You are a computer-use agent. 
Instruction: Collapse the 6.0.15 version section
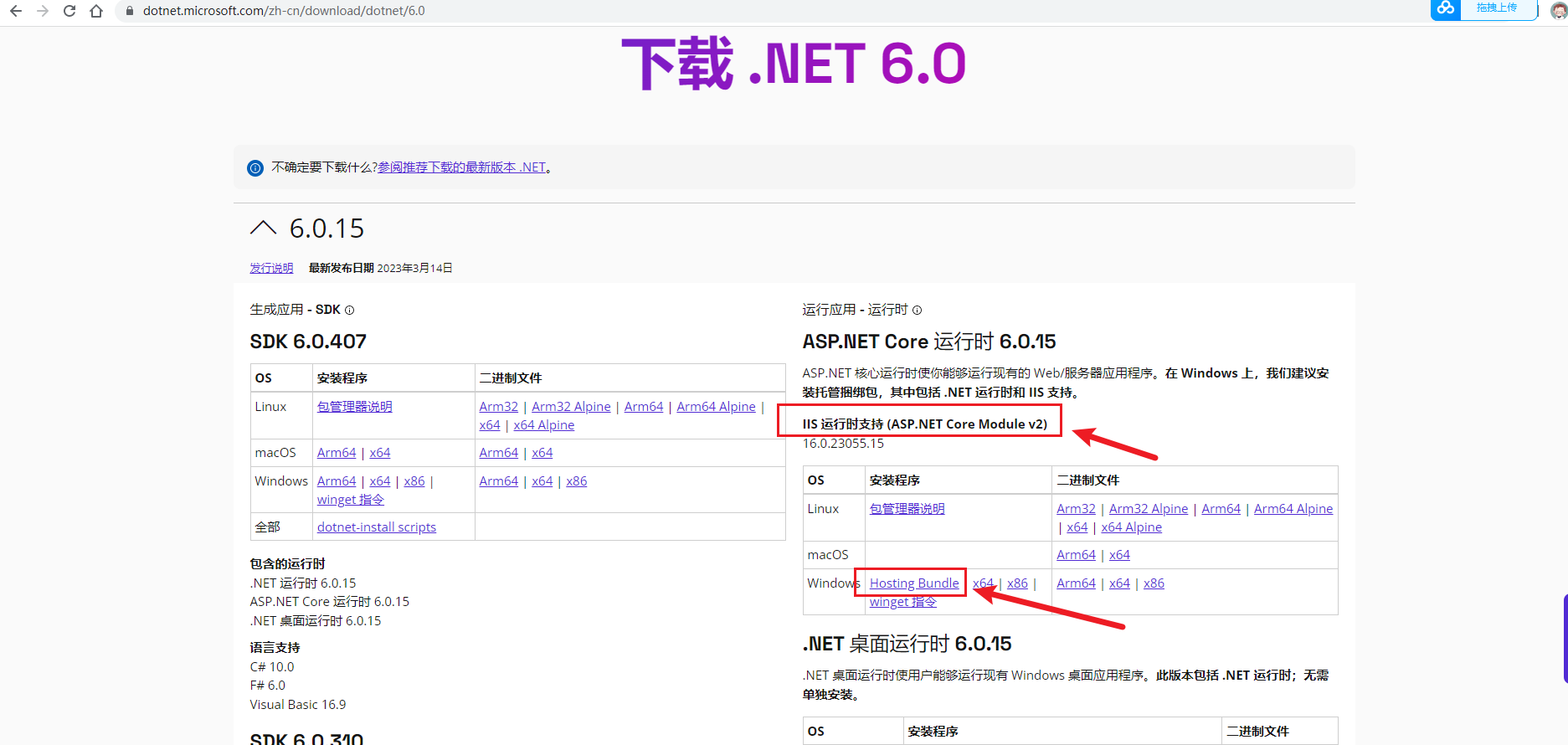click(263, 228)
